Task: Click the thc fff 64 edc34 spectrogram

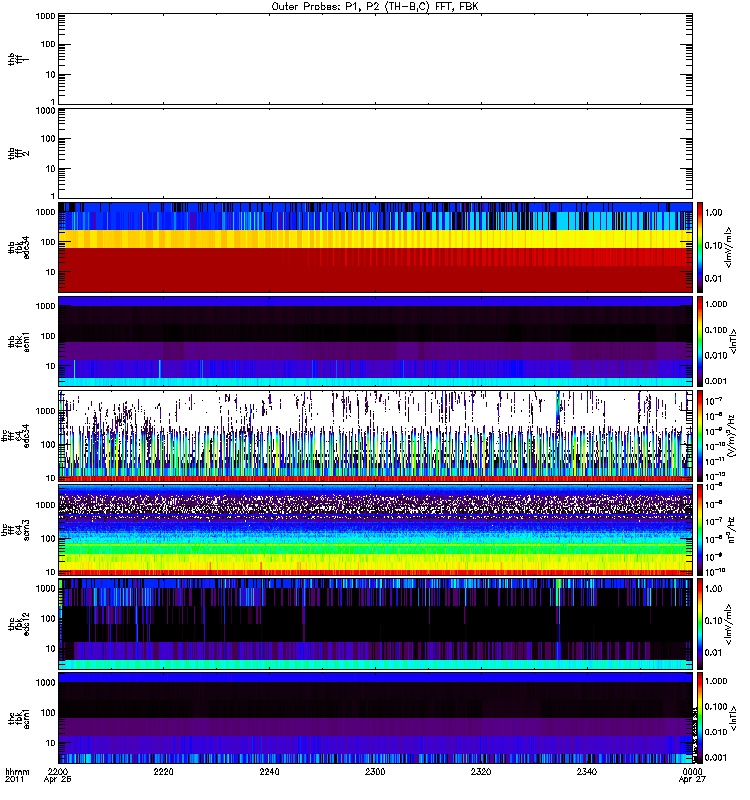Action: click(x=376, y=436)
